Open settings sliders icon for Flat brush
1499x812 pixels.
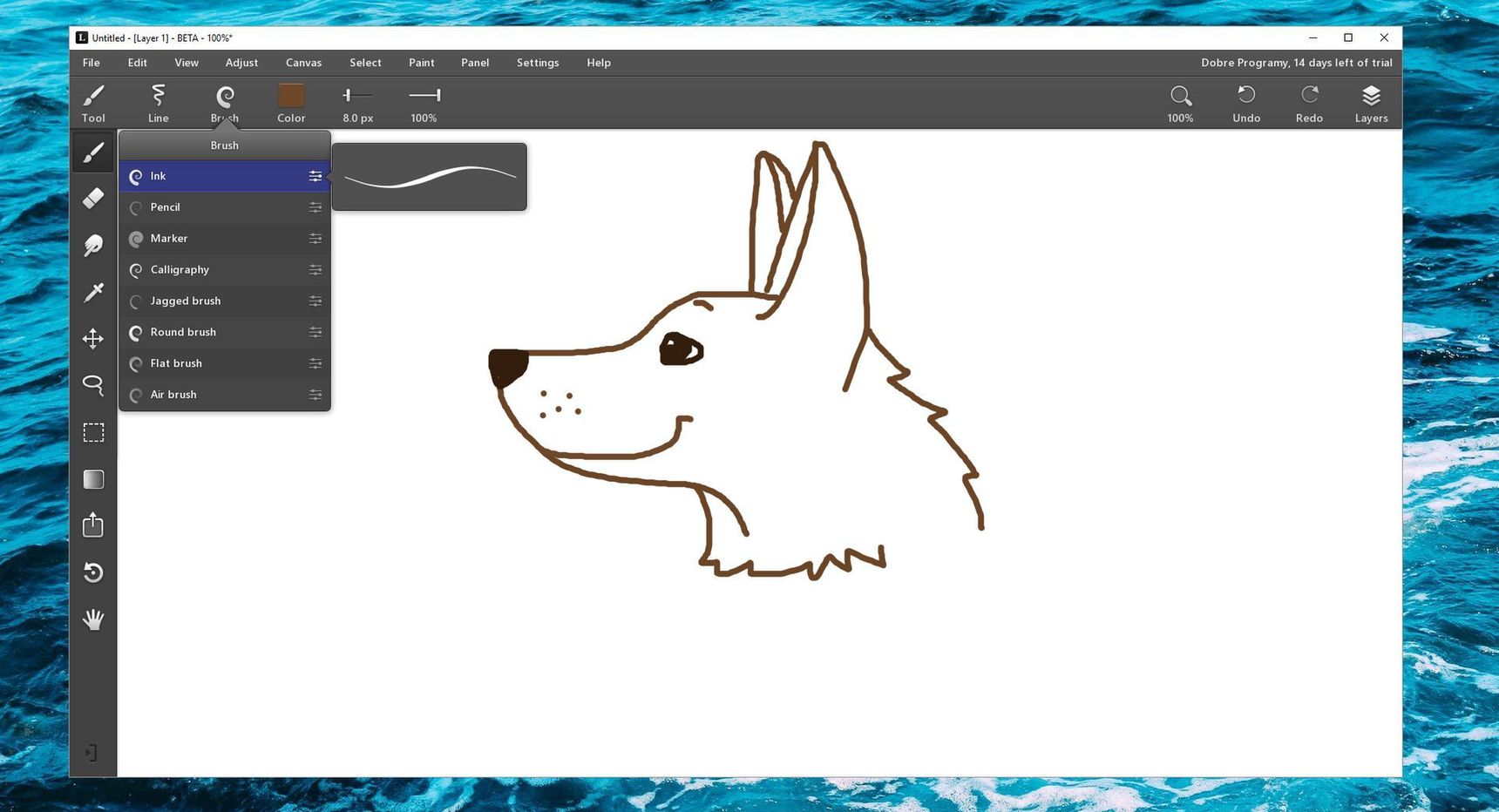pos(315,364)
